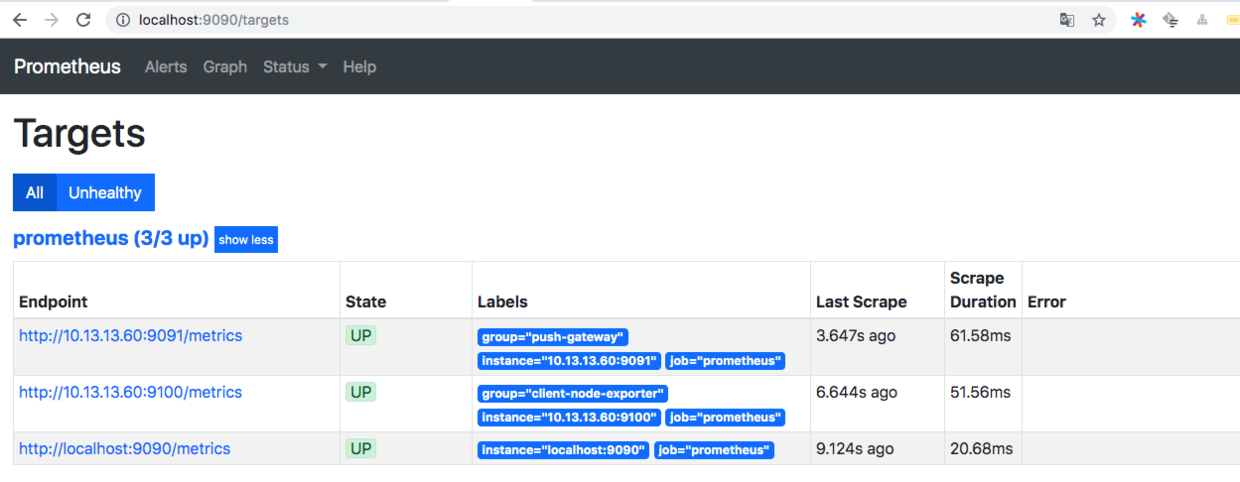Click the site information icon in address bar

[123, 19]
